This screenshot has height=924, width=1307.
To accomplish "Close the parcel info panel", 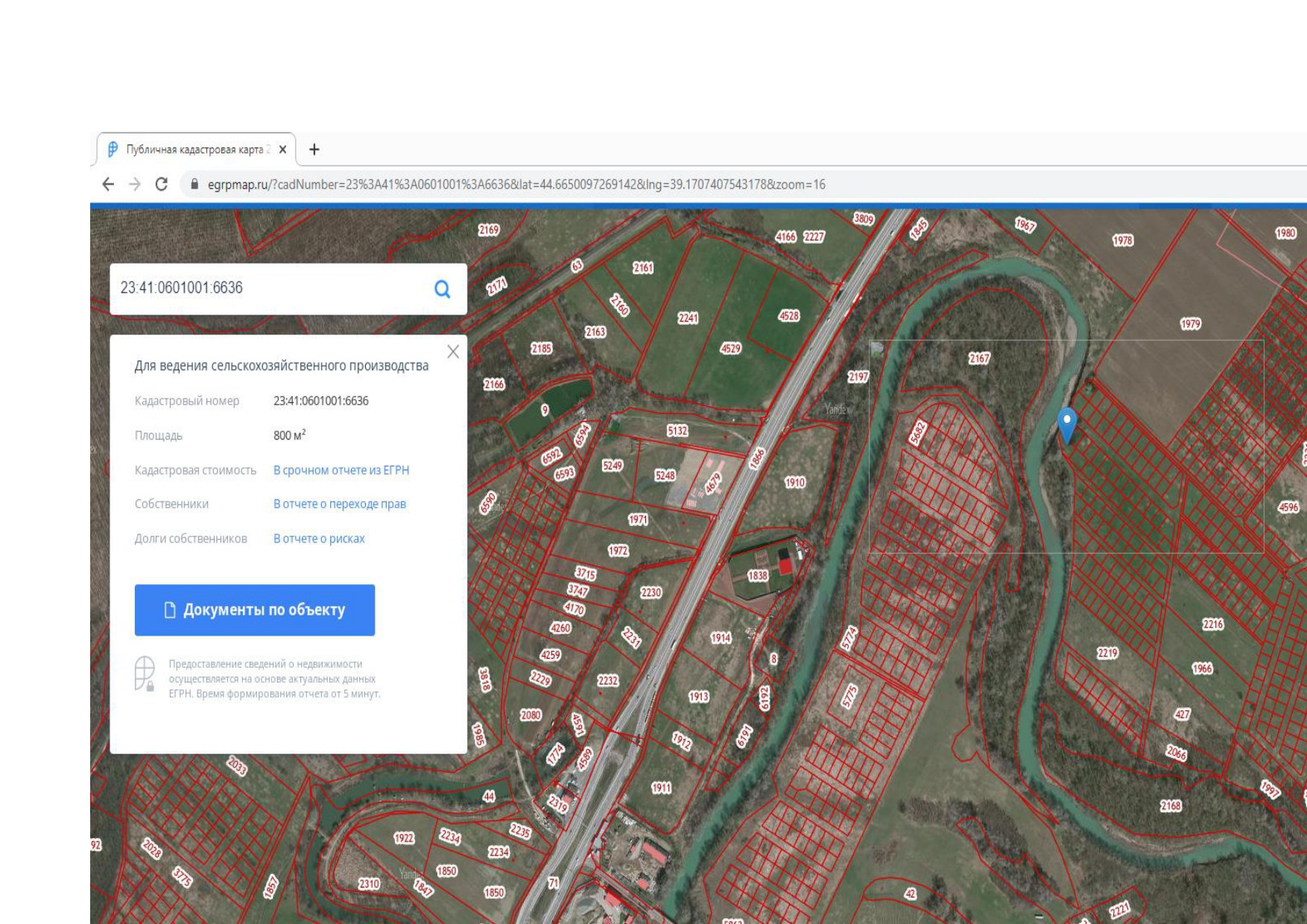I will [x=453, y=352].
